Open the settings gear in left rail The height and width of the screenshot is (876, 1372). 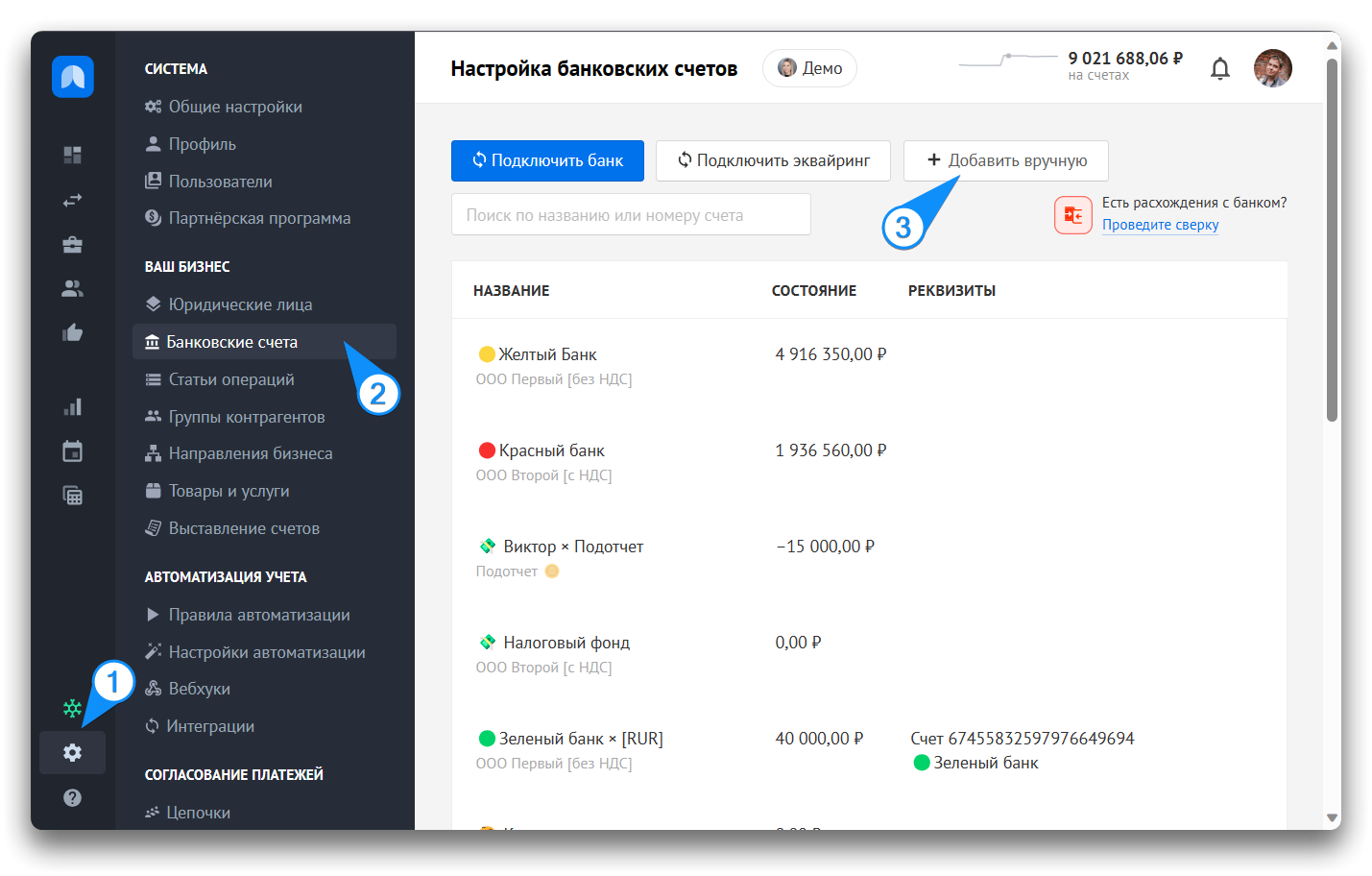(x=72, y=752)
